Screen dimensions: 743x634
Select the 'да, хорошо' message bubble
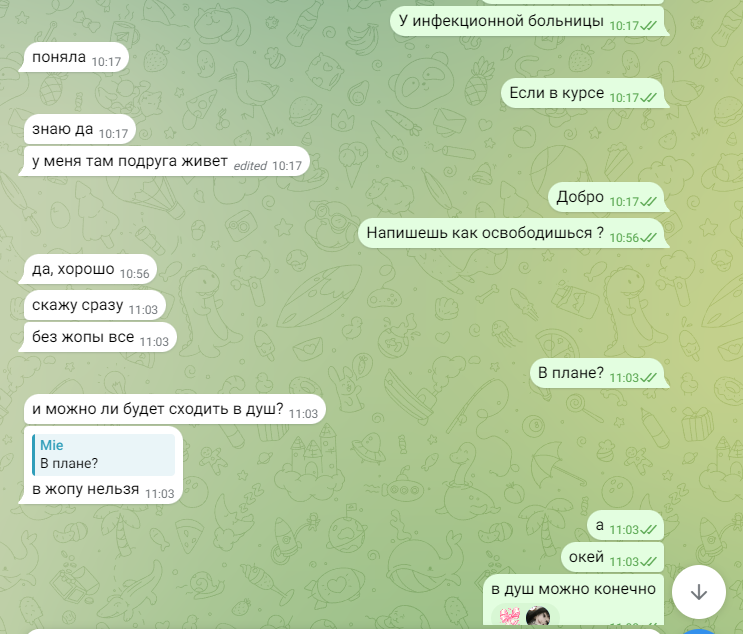[90, 269]
